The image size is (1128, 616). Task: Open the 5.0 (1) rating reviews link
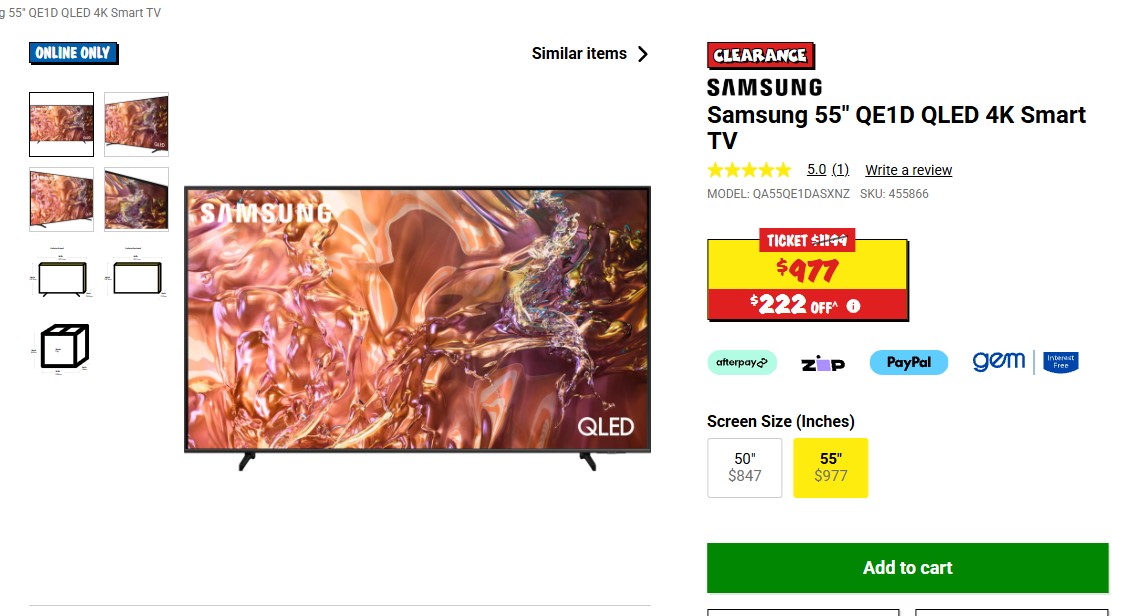[x=828, y=170]
